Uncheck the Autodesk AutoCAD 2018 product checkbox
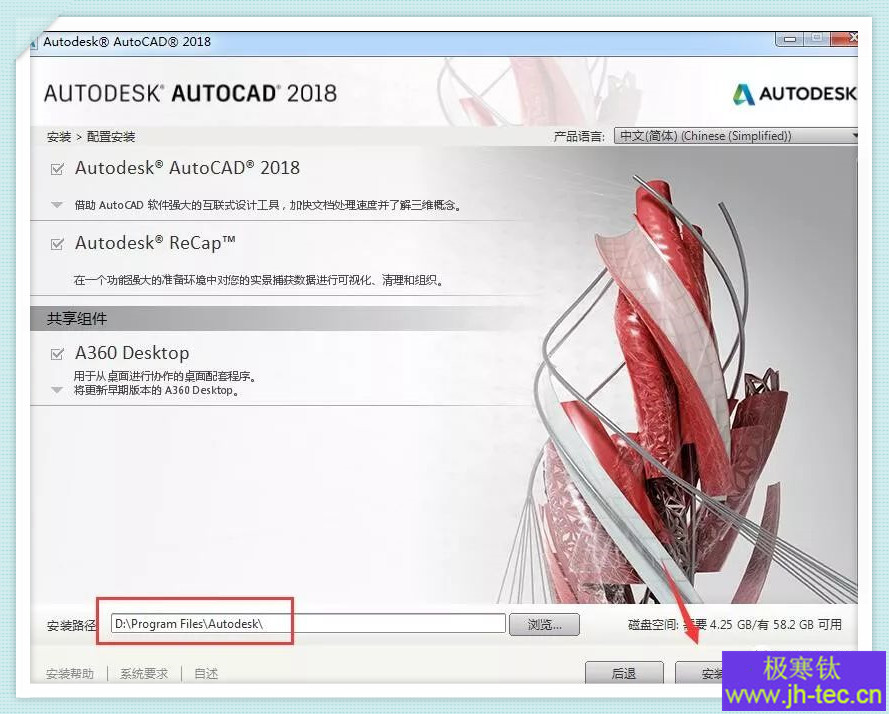The height and width of the screenshot is (714, 889). pos(57,169)
